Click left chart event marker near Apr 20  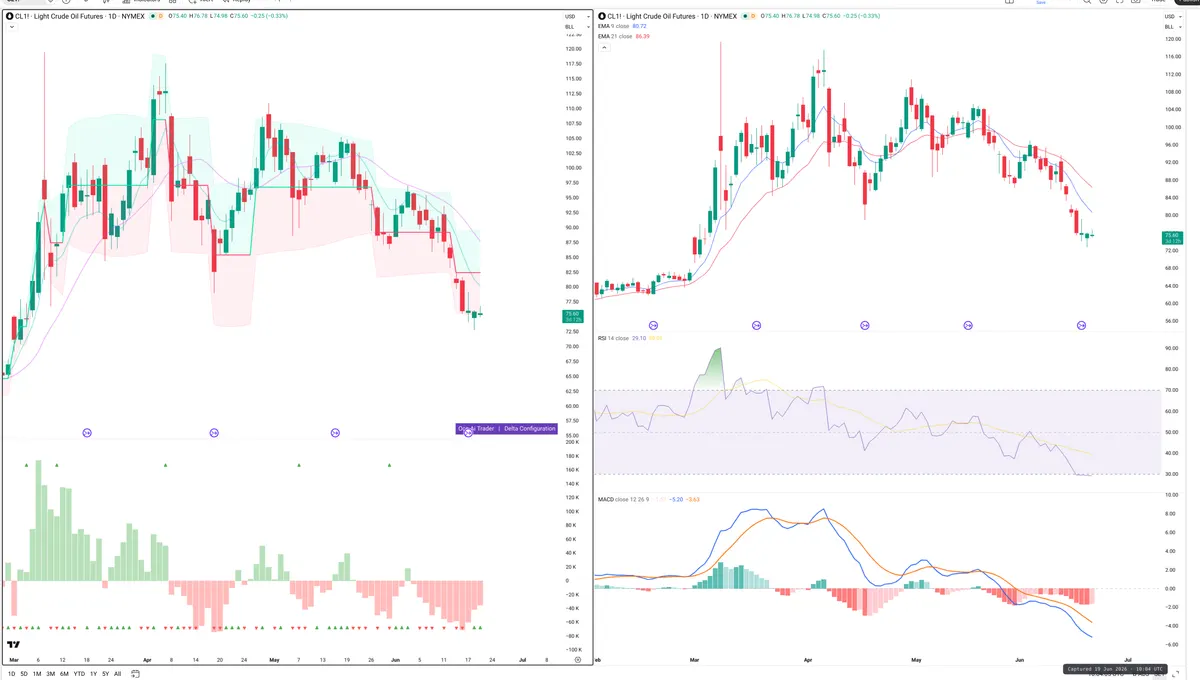click(x=214, y=433)
